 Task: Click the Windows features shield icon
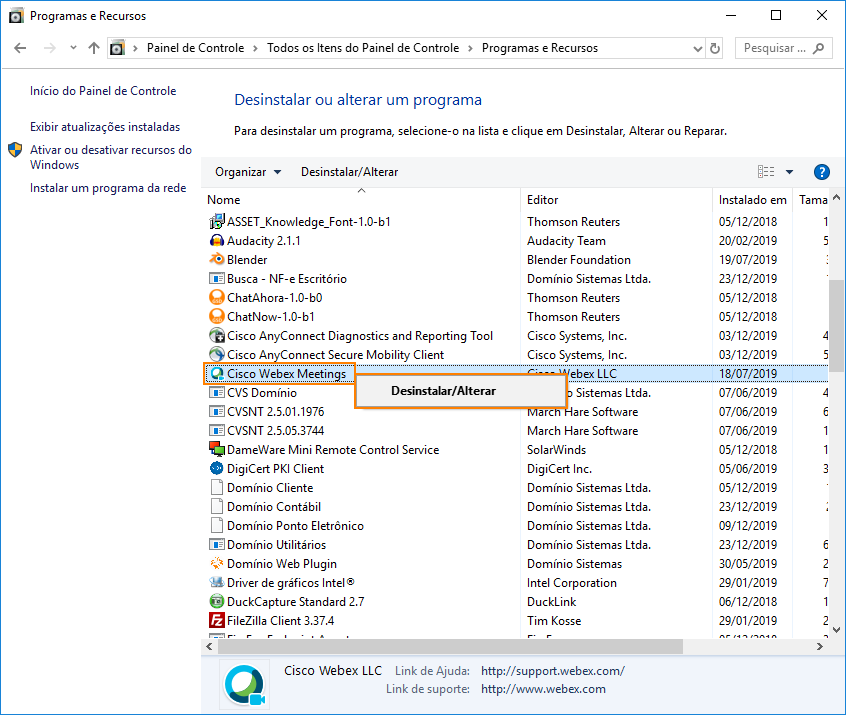[15, 149]
